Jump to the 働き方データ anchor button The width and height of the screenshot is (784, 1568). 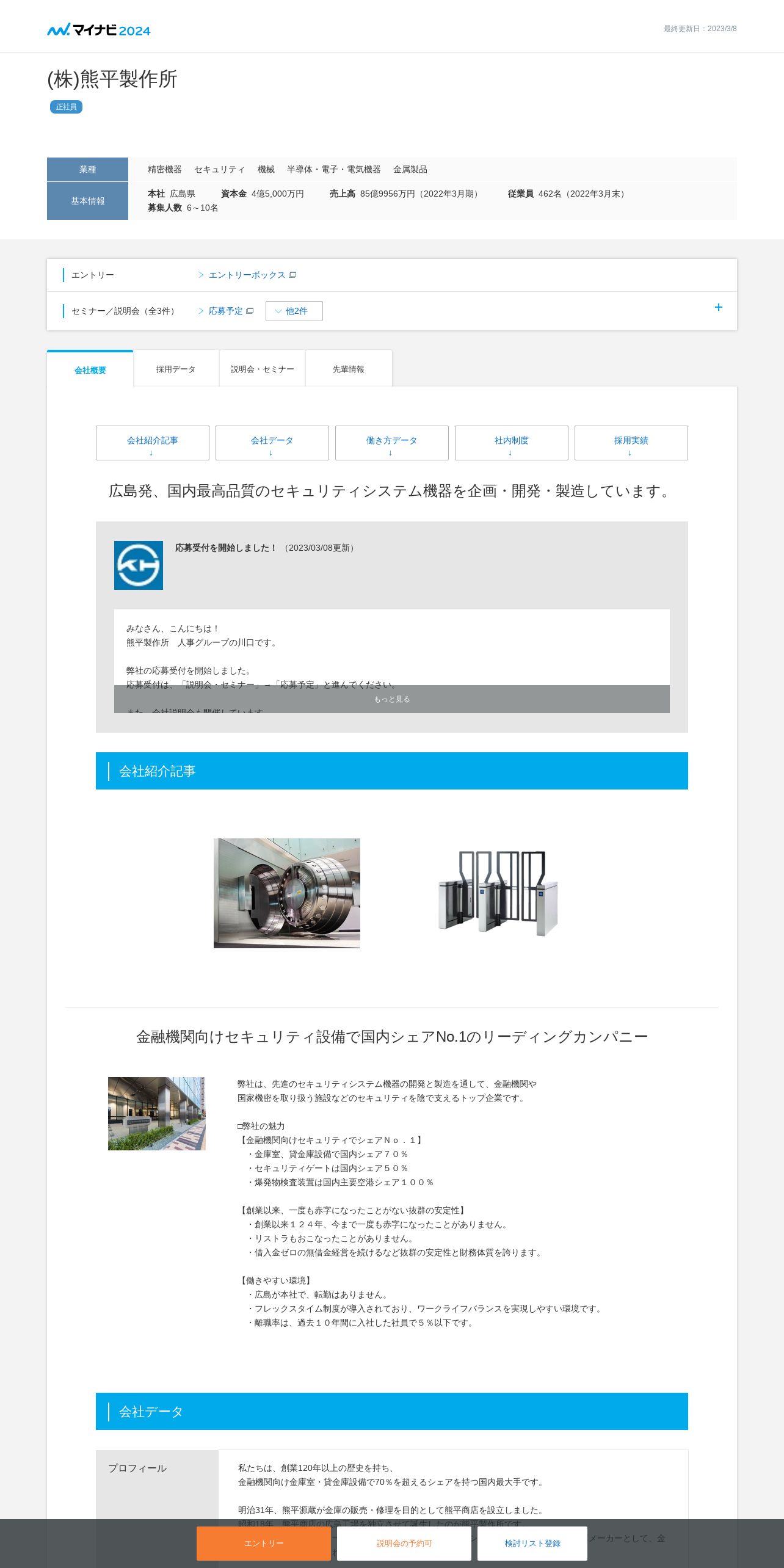pos(392,443)
